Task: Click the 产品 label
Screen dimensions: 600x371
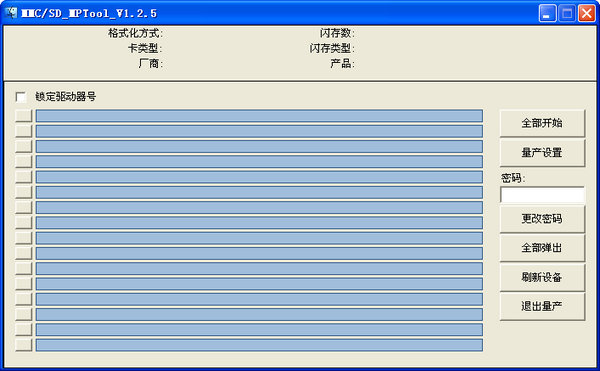Action: [342, 63]
